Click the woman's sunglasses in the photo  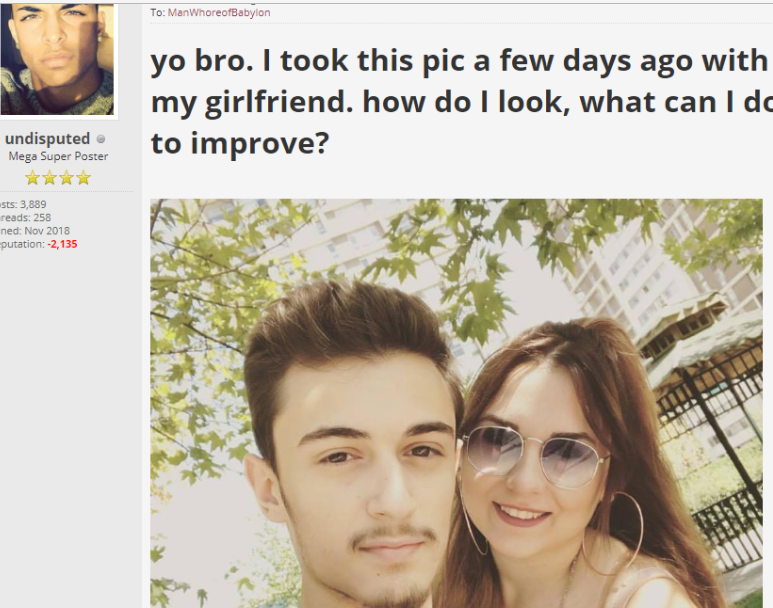(536, 456)
